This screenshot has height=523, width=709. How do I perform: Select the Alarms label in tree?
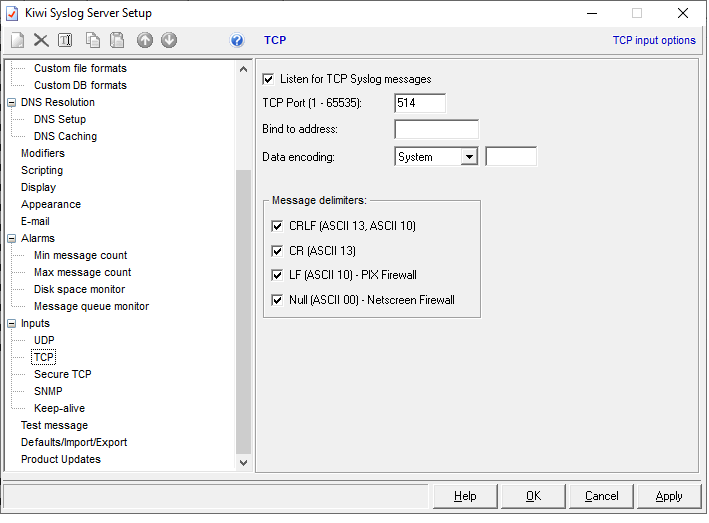[38, 238]
